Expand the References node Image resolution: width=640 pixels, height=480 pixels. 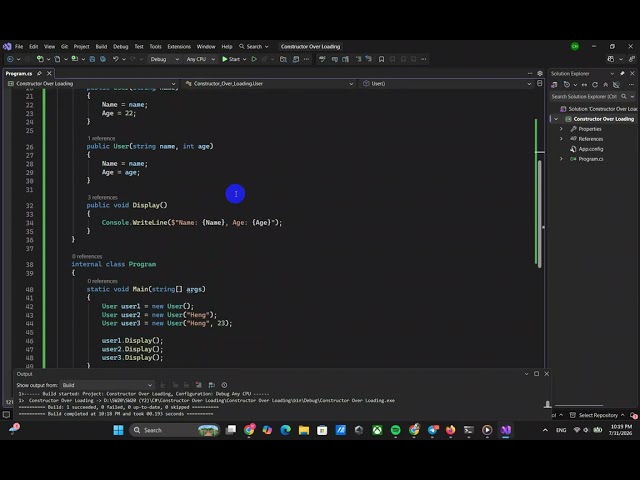(561, 139)
